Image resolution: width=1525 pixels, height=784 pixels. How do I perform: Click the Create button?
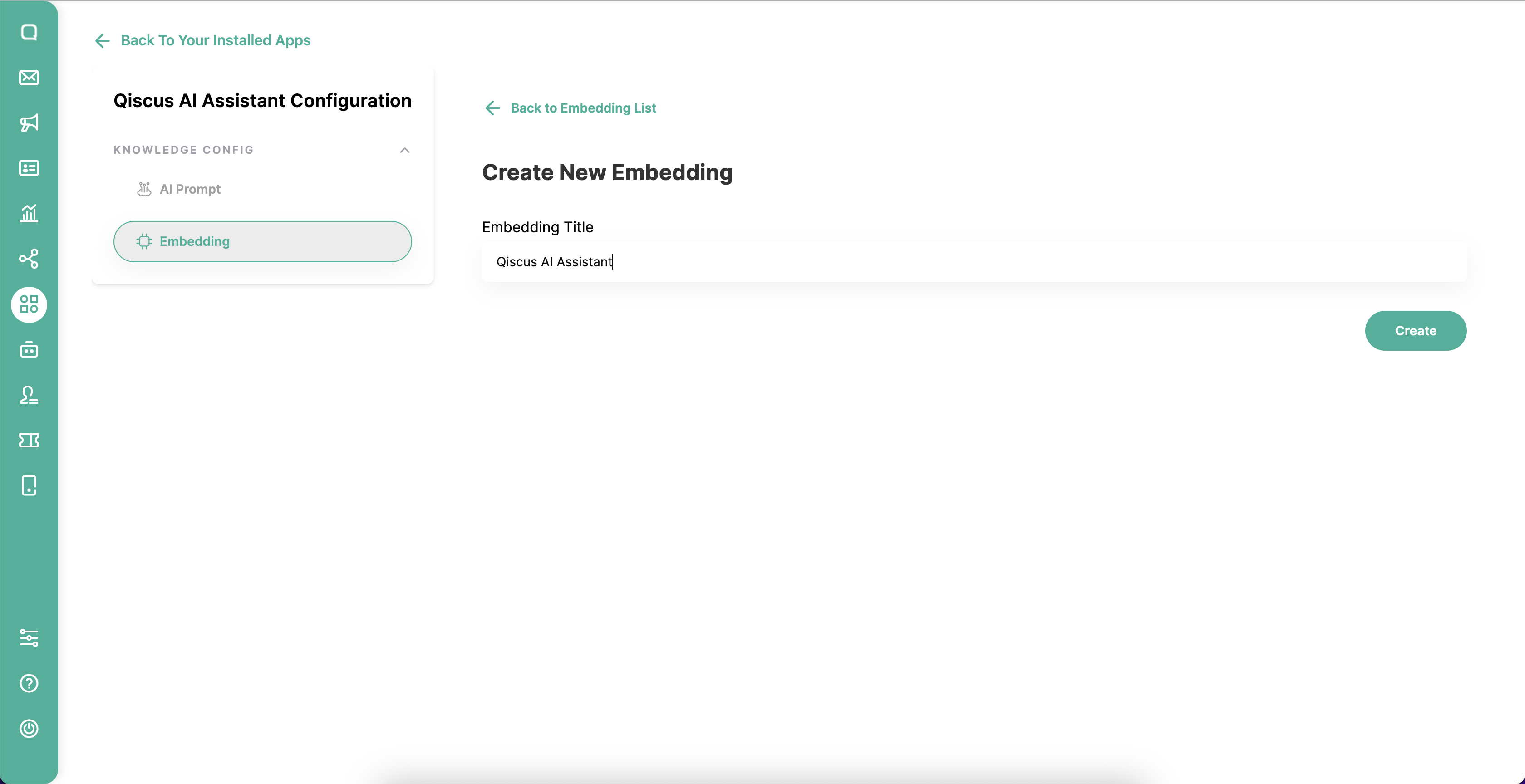(1416, 331)
